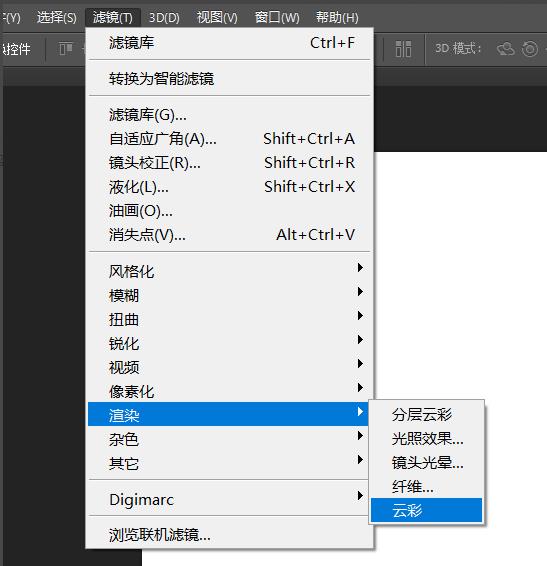Expand the 像素化 submenu
The image size is (547, 566).
[x=229, y=391]
